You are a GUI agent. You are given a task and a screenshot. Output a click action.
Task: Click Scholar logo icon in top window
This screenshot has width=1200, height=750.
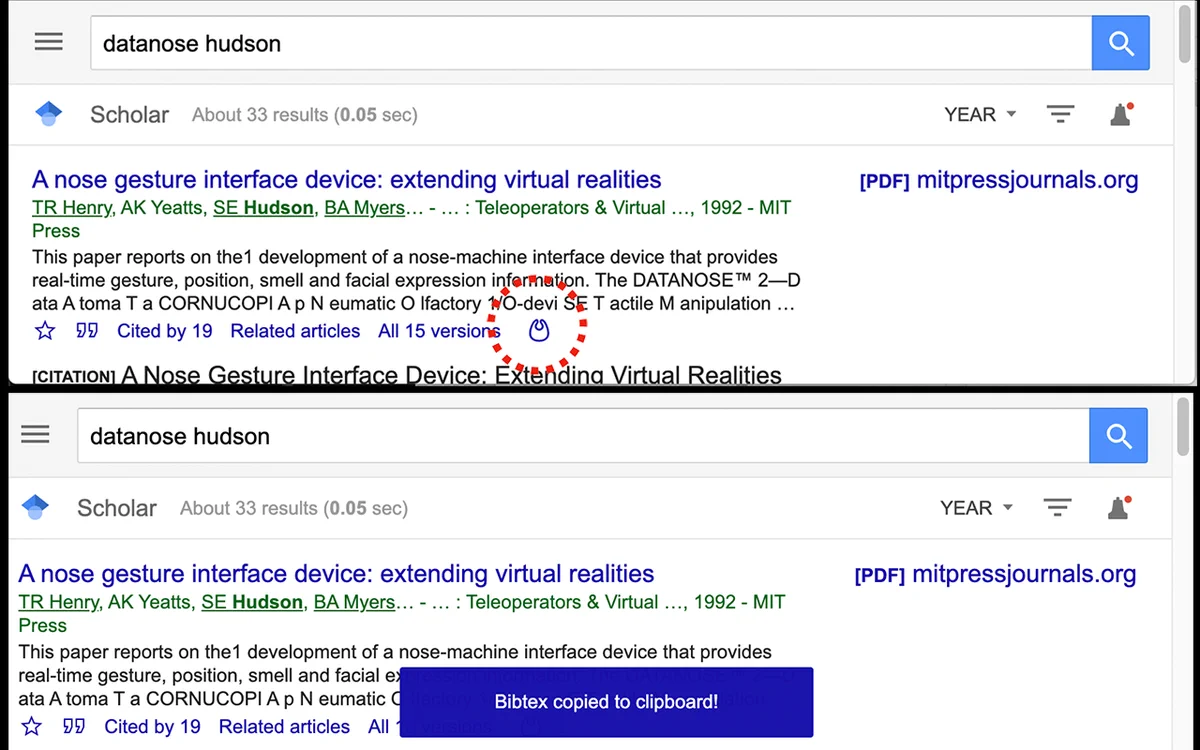point(49,113)
